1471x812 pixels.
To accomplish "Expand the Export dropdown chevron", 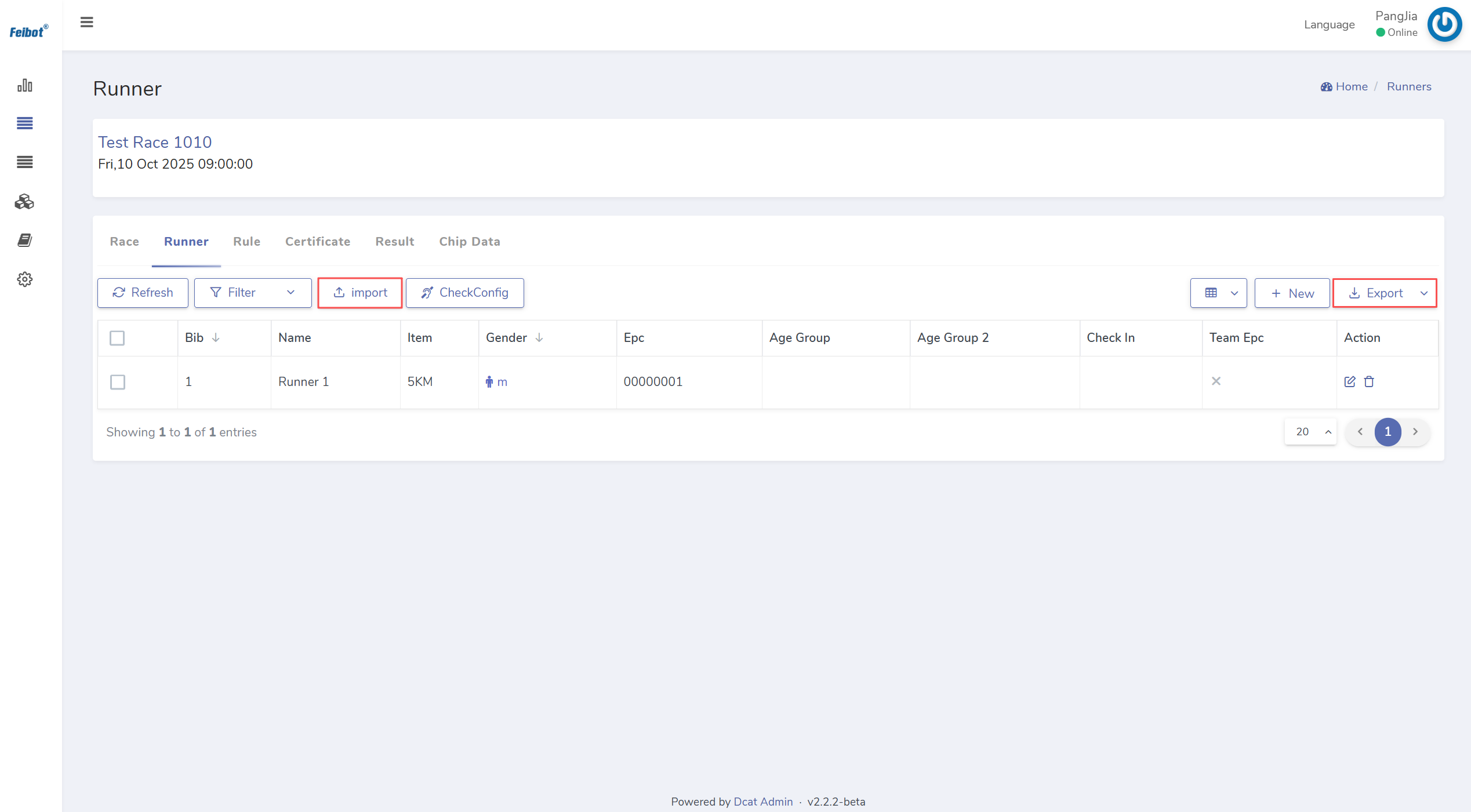I will point(1423,293).
